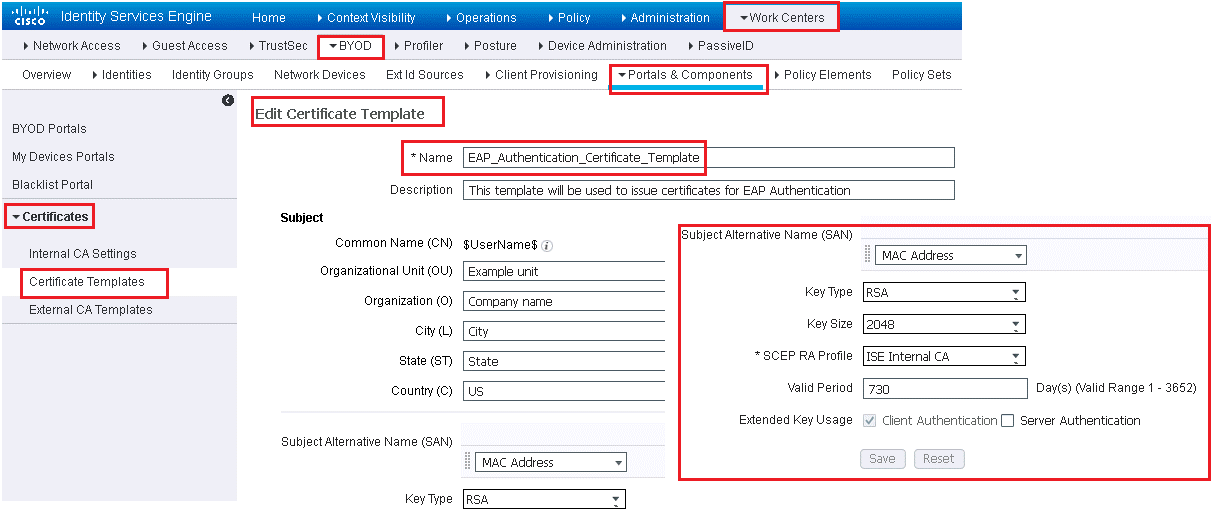This screenshot has width=1223, height=518.
Task: Click Organizational Unit field
Action: pyautogui.click(x=564, y=271)
